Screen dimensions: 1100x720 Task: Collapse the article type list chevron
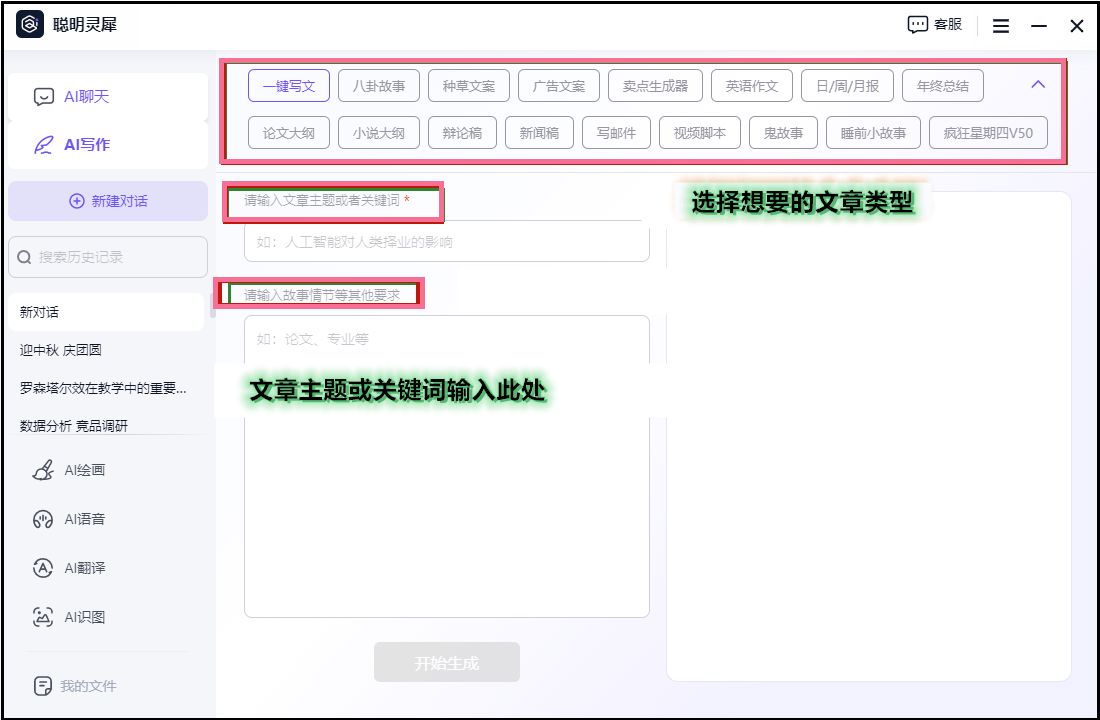(1038, 85)
